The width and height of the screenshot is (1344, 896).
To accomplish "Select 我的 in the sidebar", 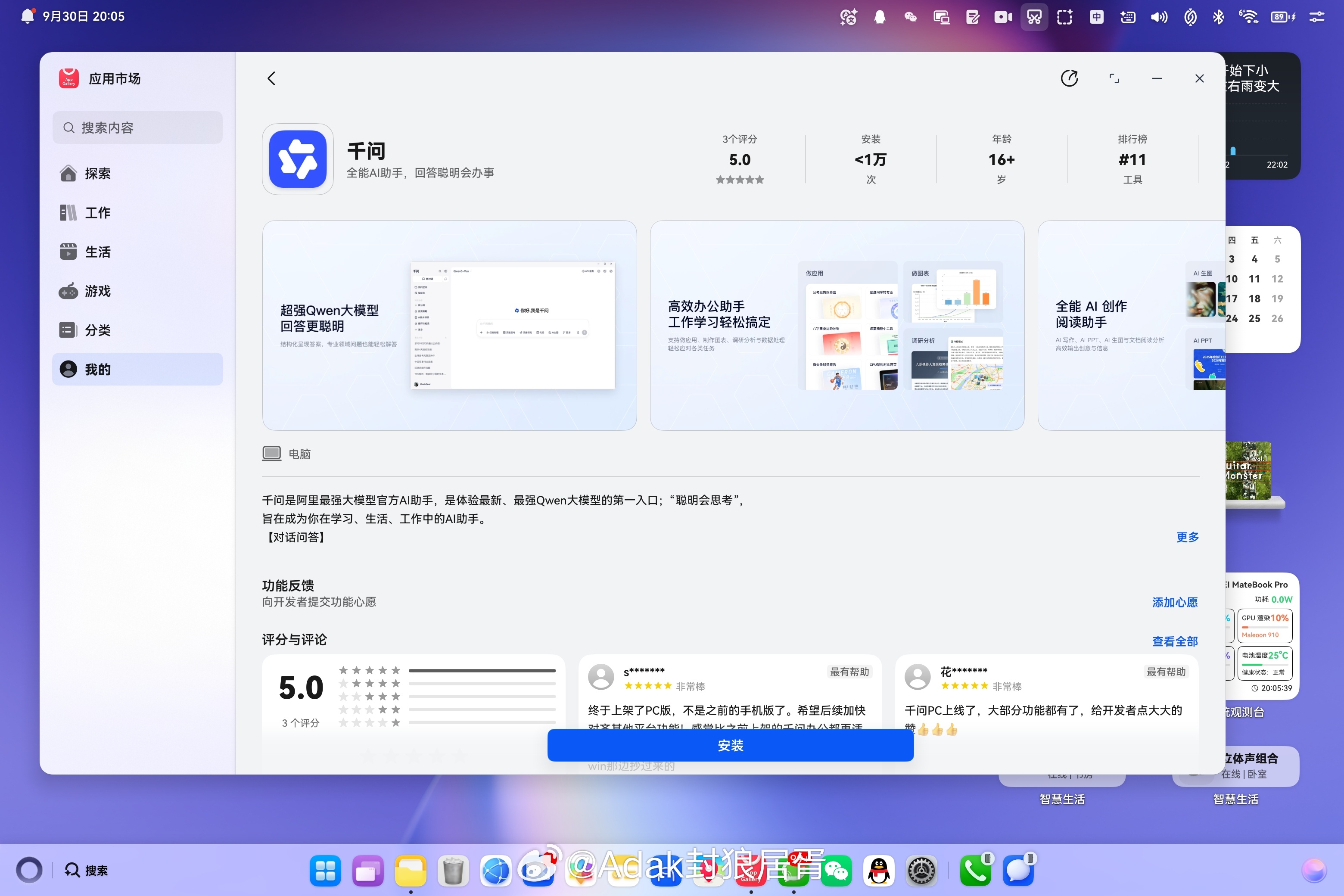I will (138, 369).
